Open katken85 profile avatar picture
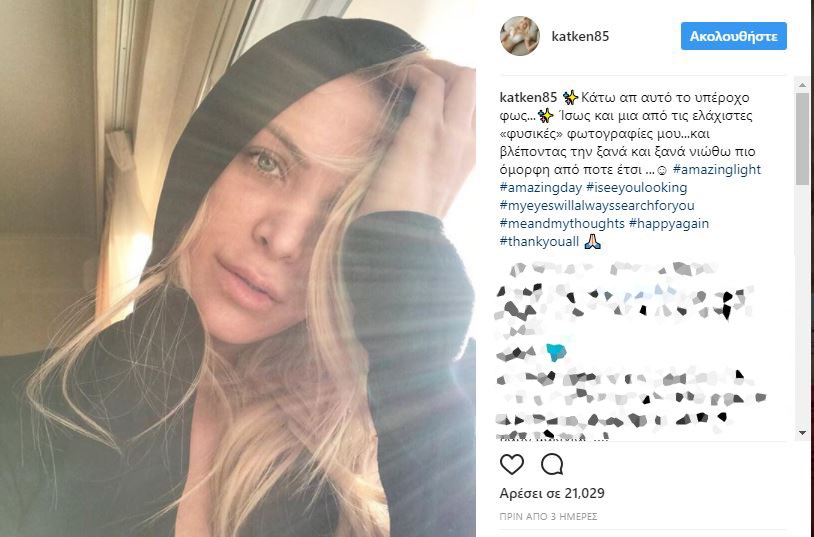This screenshot has width=814, height=537. click(x=520, y=36)
